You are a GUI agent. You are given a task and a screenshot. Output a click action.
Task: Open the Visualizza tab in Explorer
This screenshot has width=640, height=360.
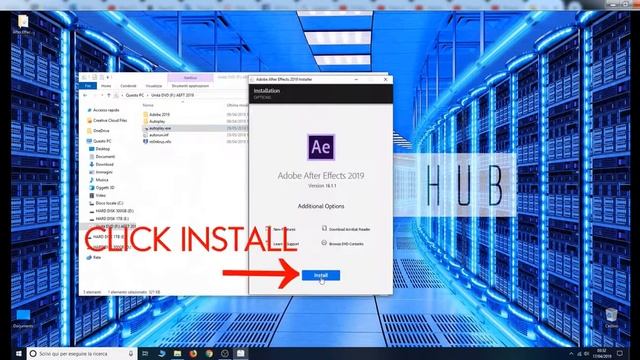click(154, 86)
